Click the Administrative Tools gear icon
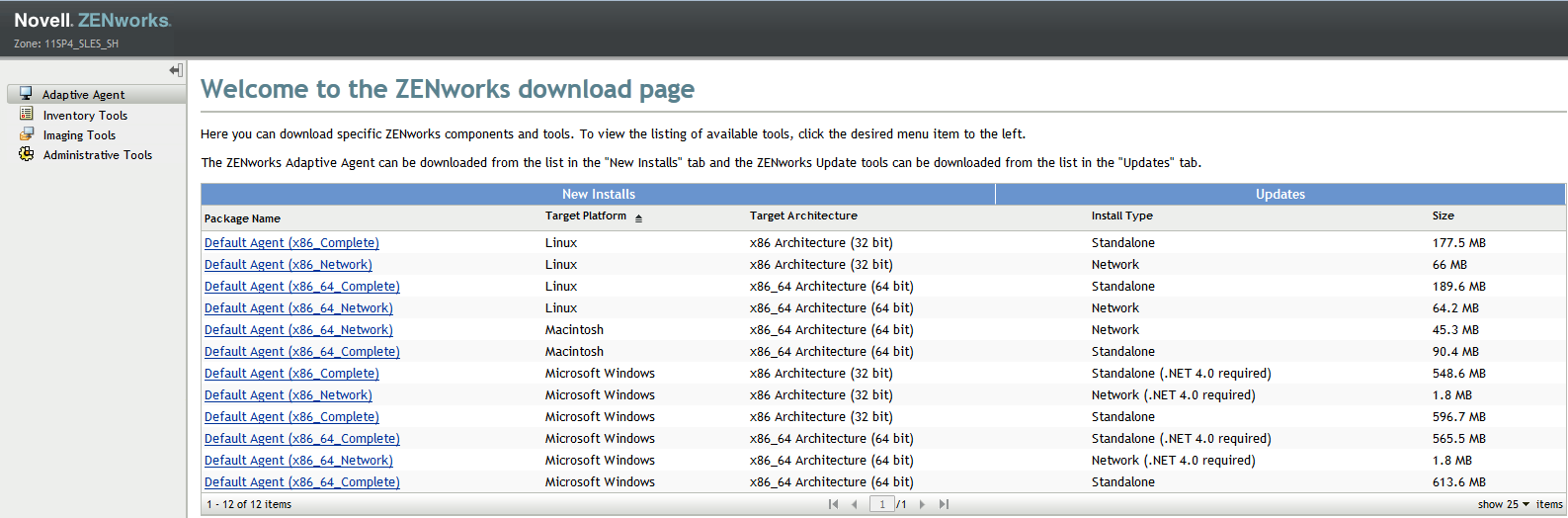The width and height of the screenshot is (1568, 518). pos(27,154)
